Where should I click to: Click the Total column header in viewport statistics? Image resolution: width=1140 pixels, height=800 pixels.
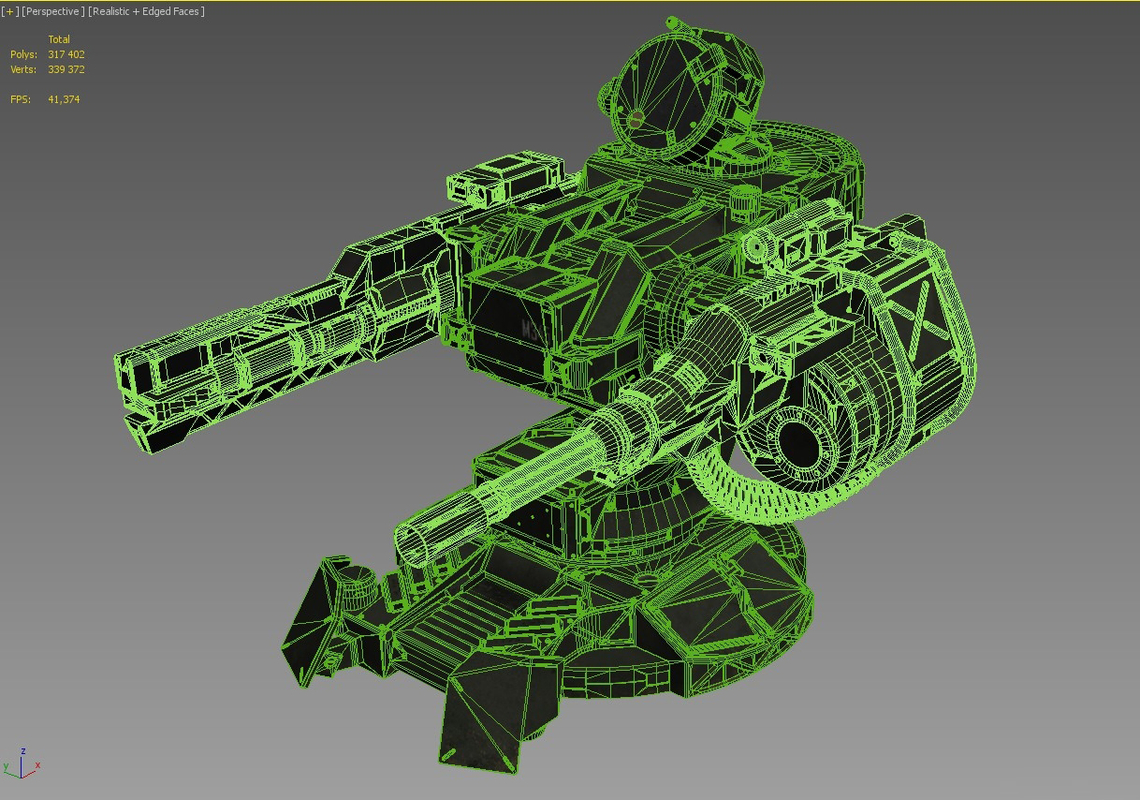[x=60, y=39]
